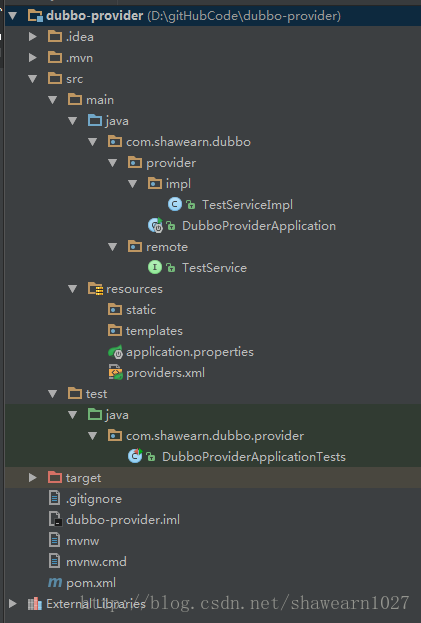Click the .idea folder icon
Viewport: 421px width, 623px height.
coord(55,37)
